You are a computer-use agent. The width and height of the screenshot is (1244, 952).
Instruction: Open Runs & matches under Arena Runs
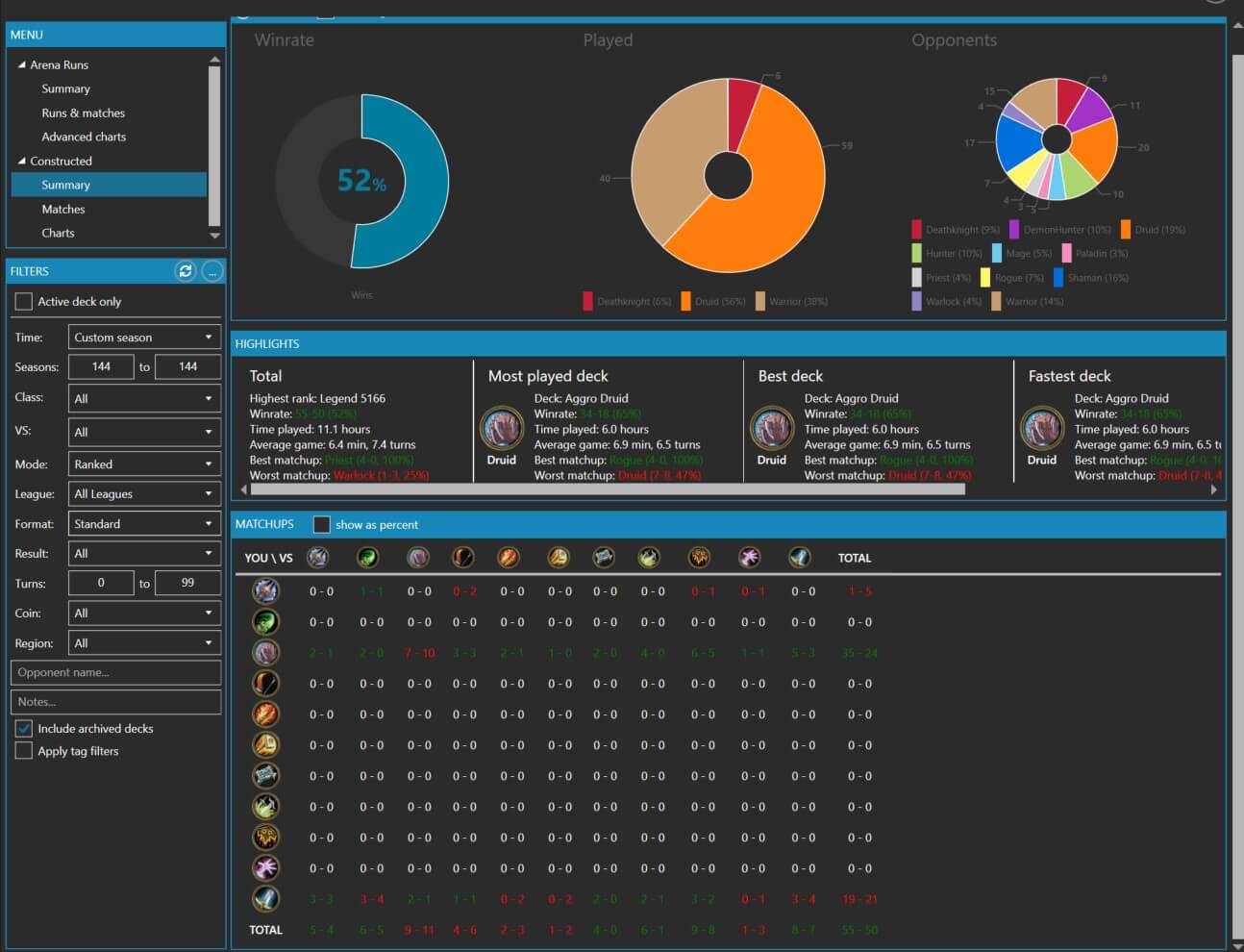tap(83, 113)
